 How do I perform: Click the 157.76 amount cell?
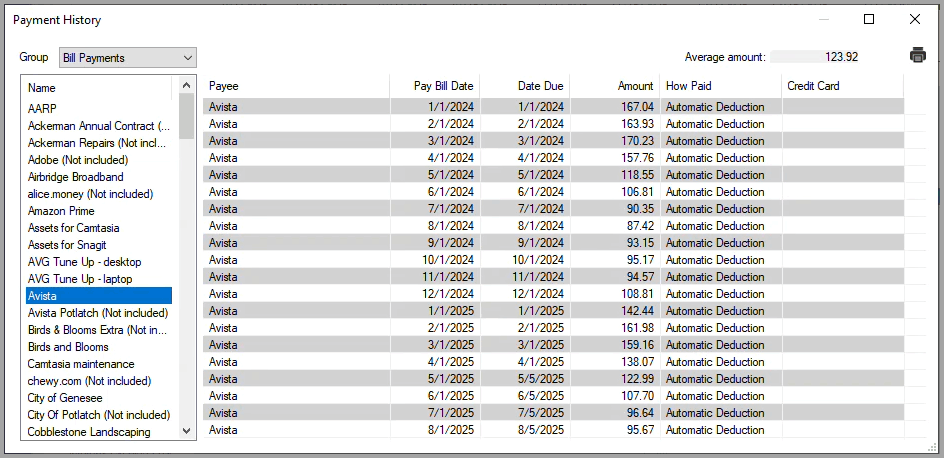[x=615, y=158]
